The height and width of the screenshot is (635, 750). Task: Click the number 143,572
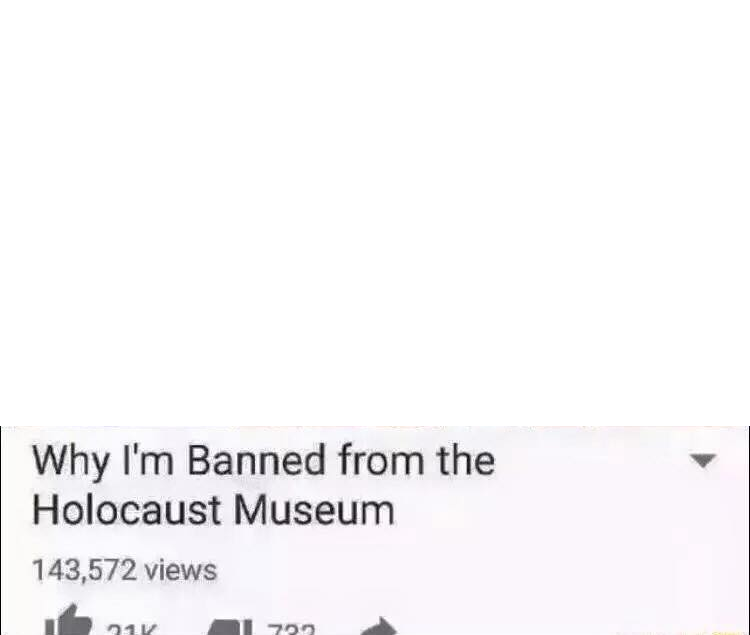click(x=84, y=571)
